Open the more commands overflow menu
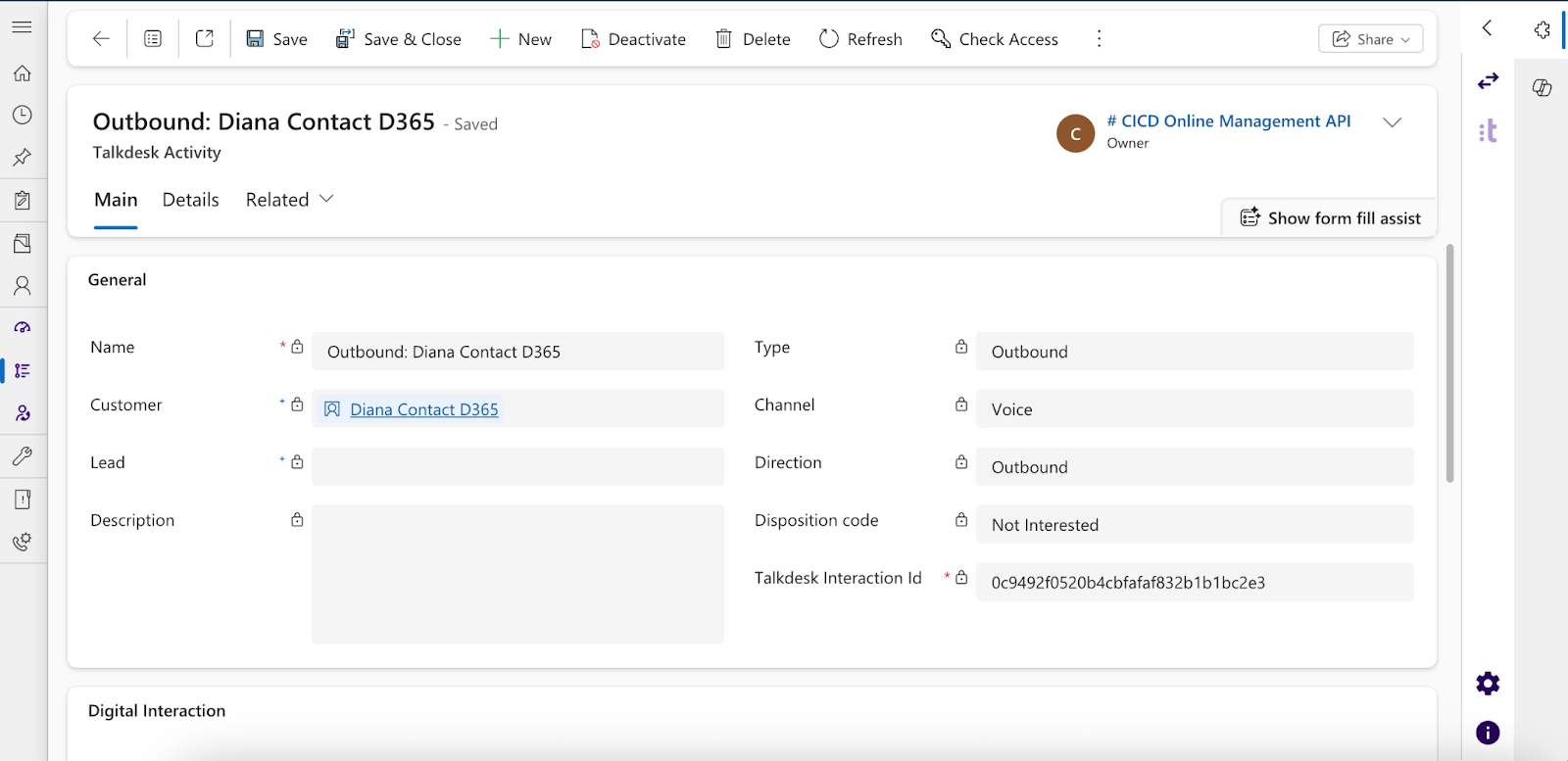 point(1099,39)
